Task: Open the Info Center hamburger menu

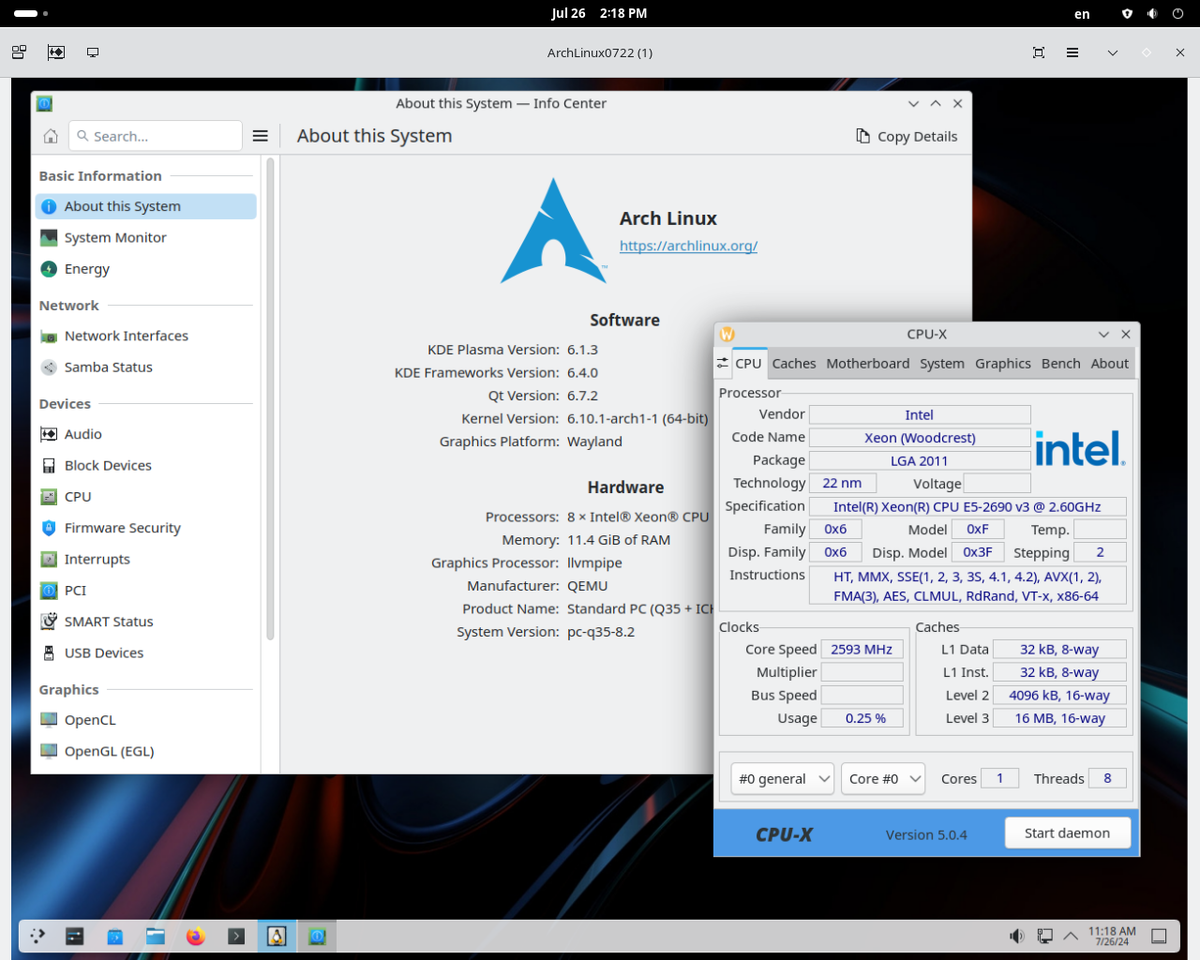Action: [x=260, y=135]
